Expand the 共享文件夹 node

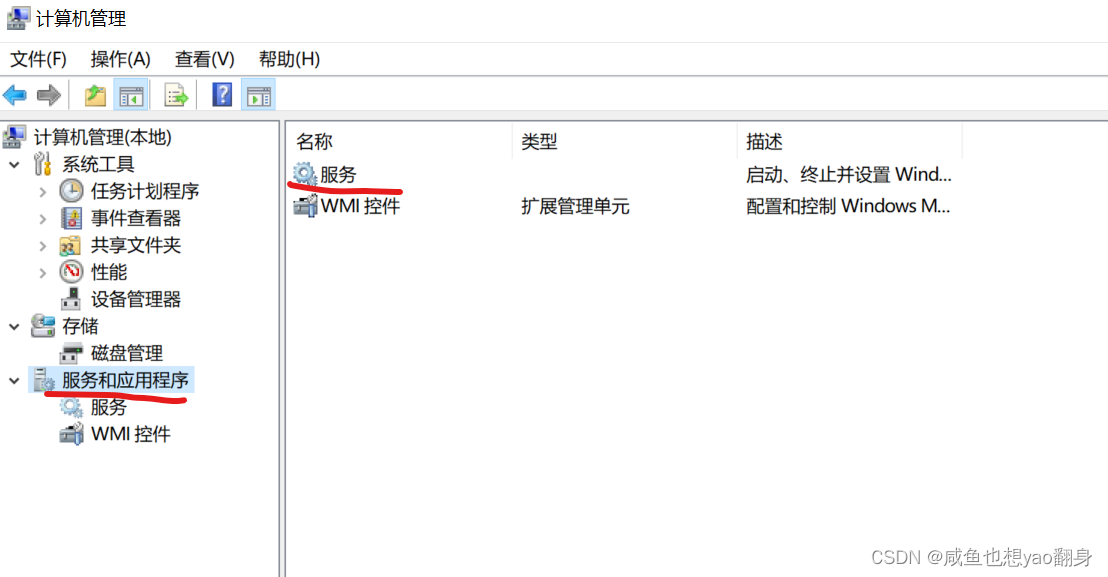42,245
